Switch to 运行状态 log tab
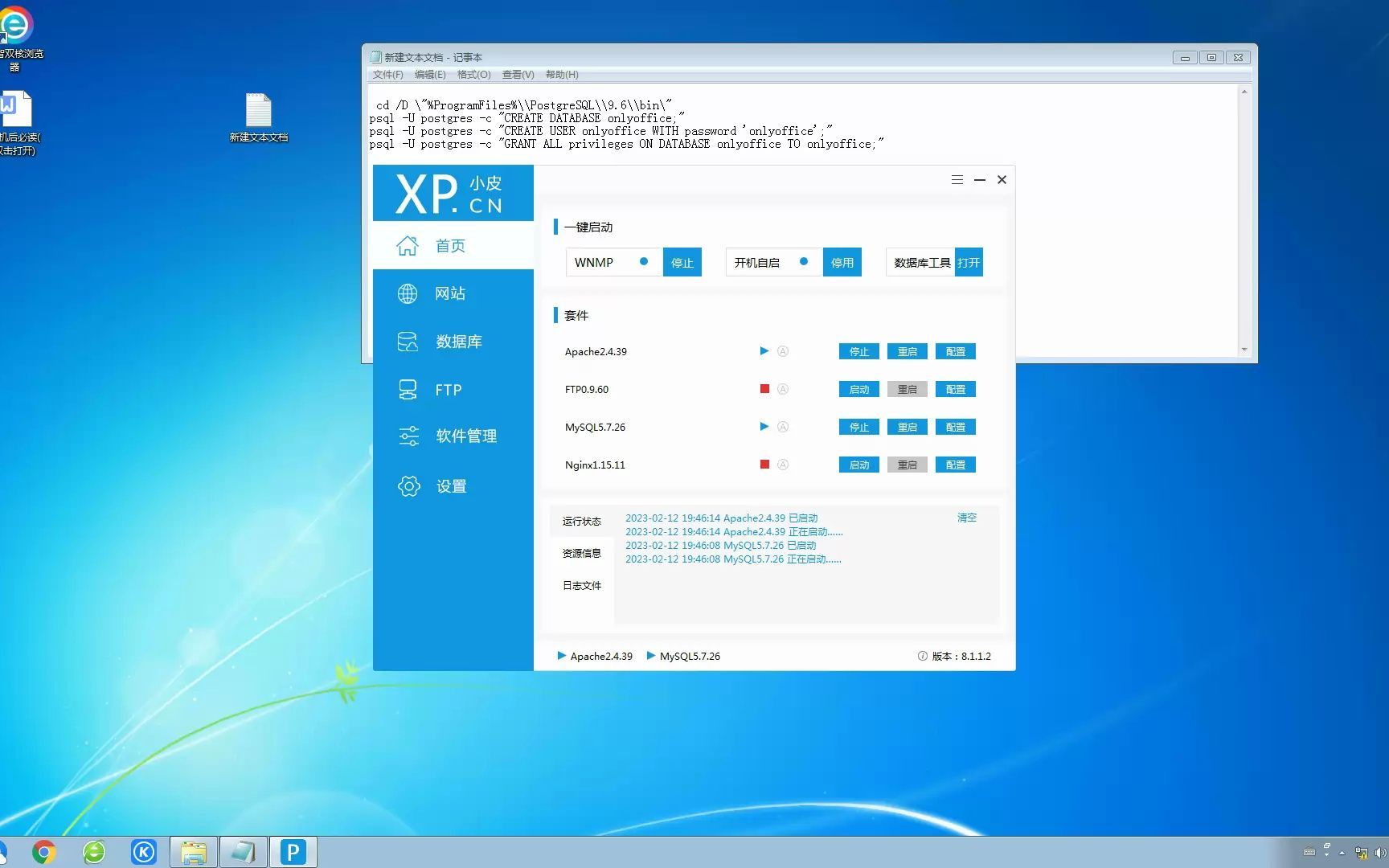Viewport: 1389px width, 868px height. click(x=582, y=521)
